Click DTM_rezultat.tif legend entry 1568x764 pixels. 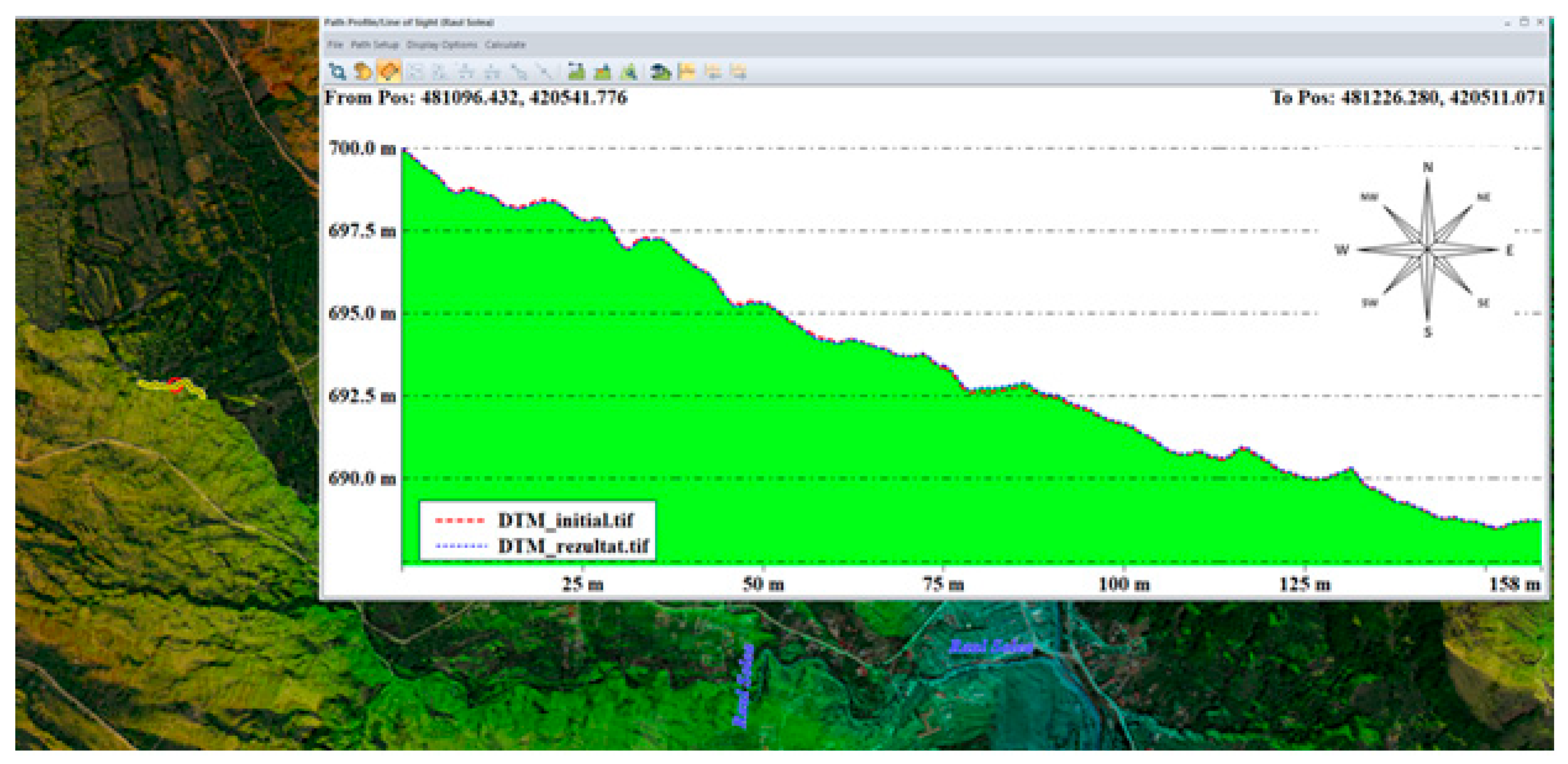(573, 545)
